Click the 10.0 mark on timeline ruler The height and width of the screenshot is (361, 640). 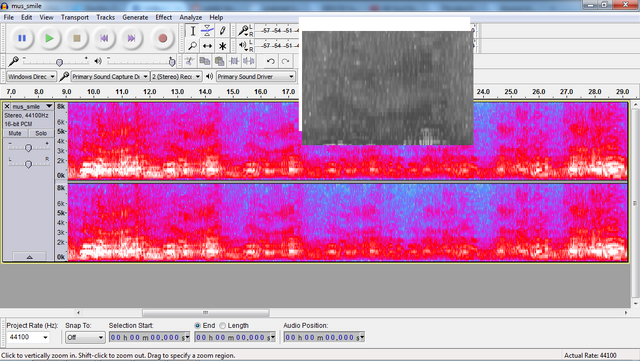[93, 92]
